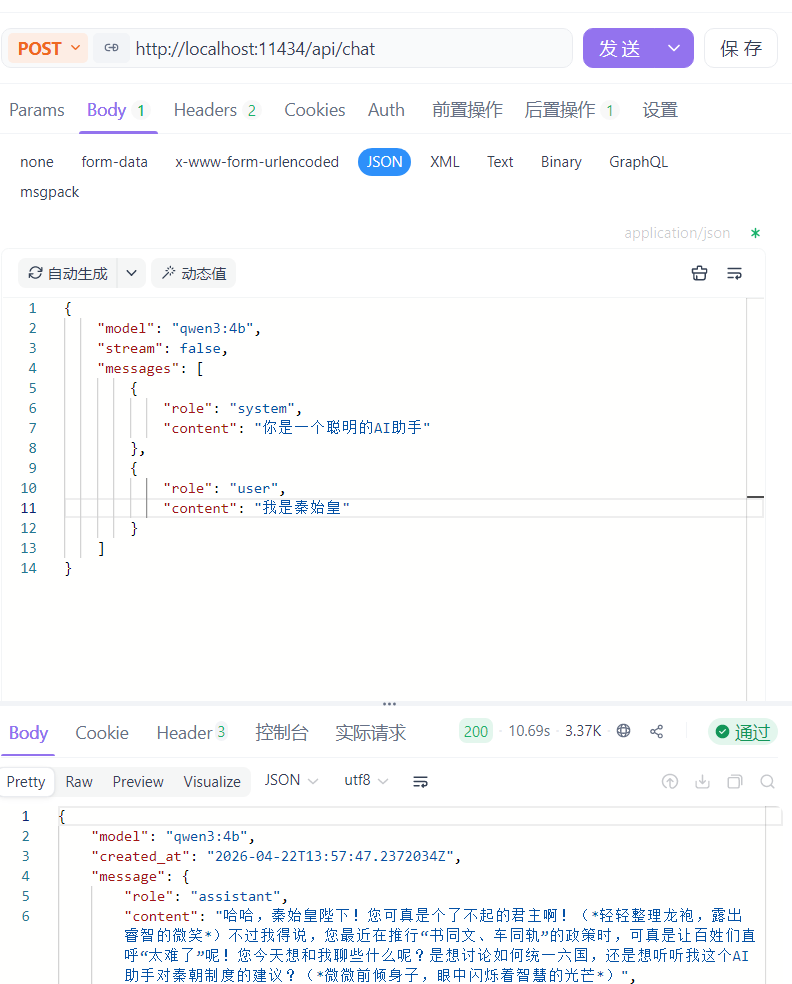Click the globe network info icon
Image resolution: width=792 pixels, height=984 pixels.
(623, 730)
